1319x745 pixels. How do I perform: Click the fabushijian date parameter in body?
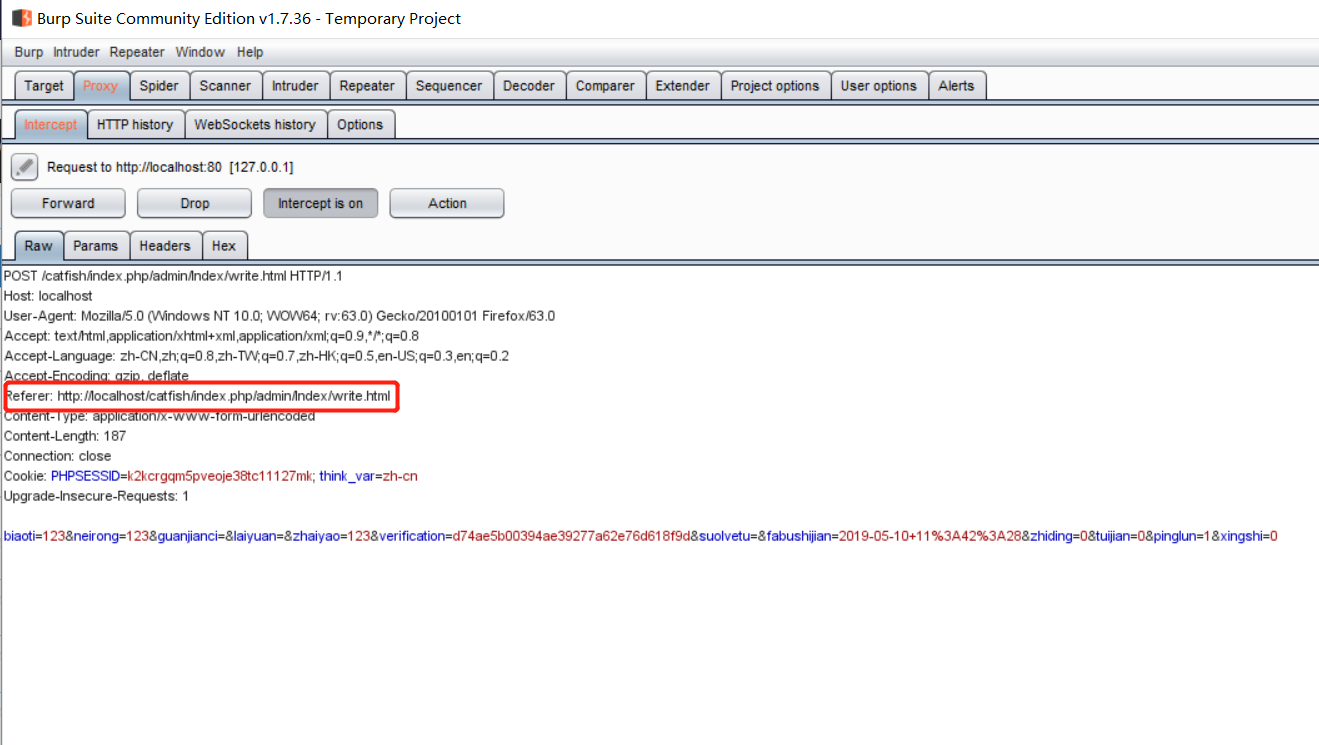[893, 536]
